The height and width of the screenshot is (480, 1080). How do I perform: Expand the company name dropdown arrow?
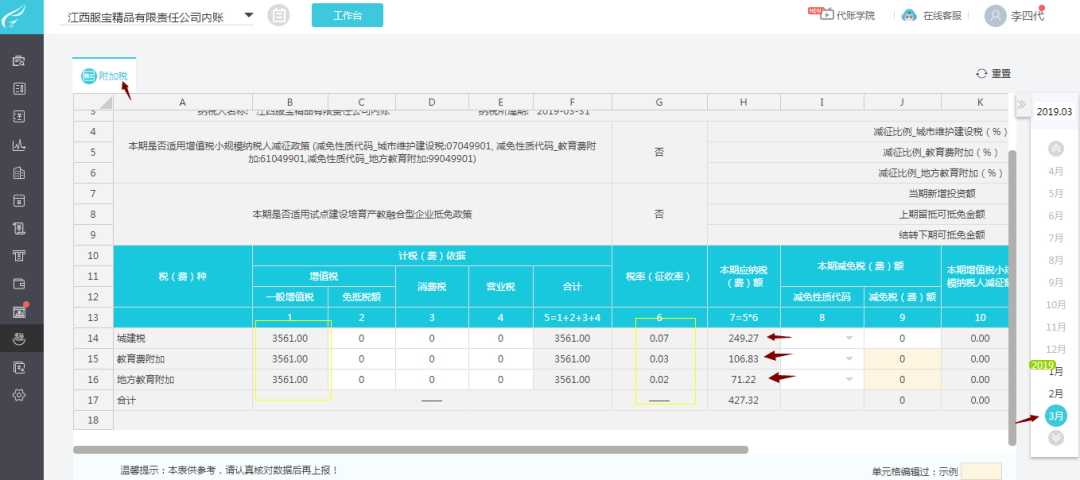(249, 14)
